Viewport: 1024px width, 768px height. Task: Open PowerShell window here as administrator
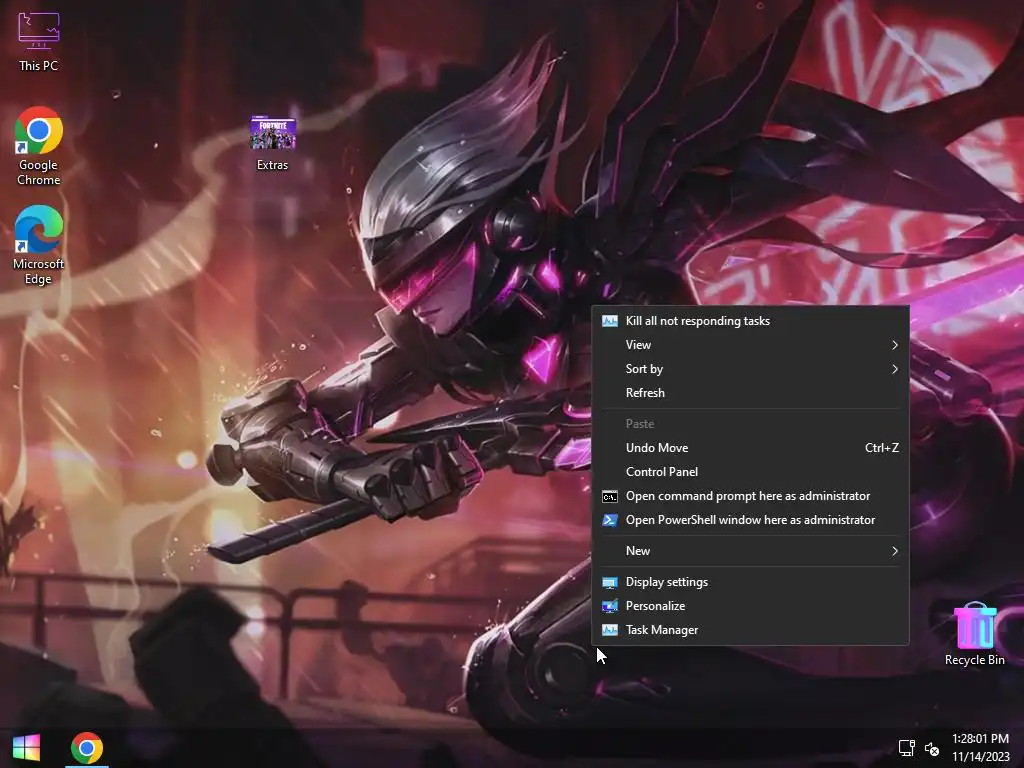click(x=750, y=520)
